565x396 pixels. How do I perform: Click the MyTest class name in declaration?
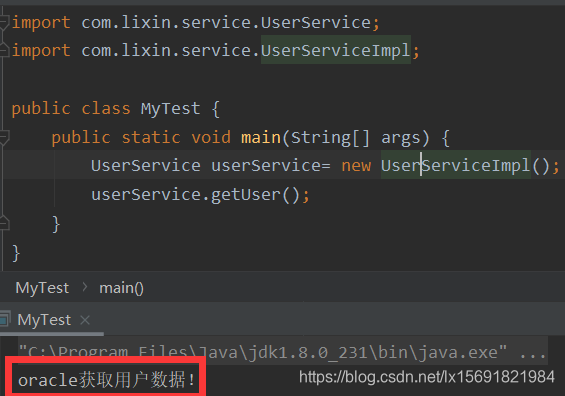[170, 108]
